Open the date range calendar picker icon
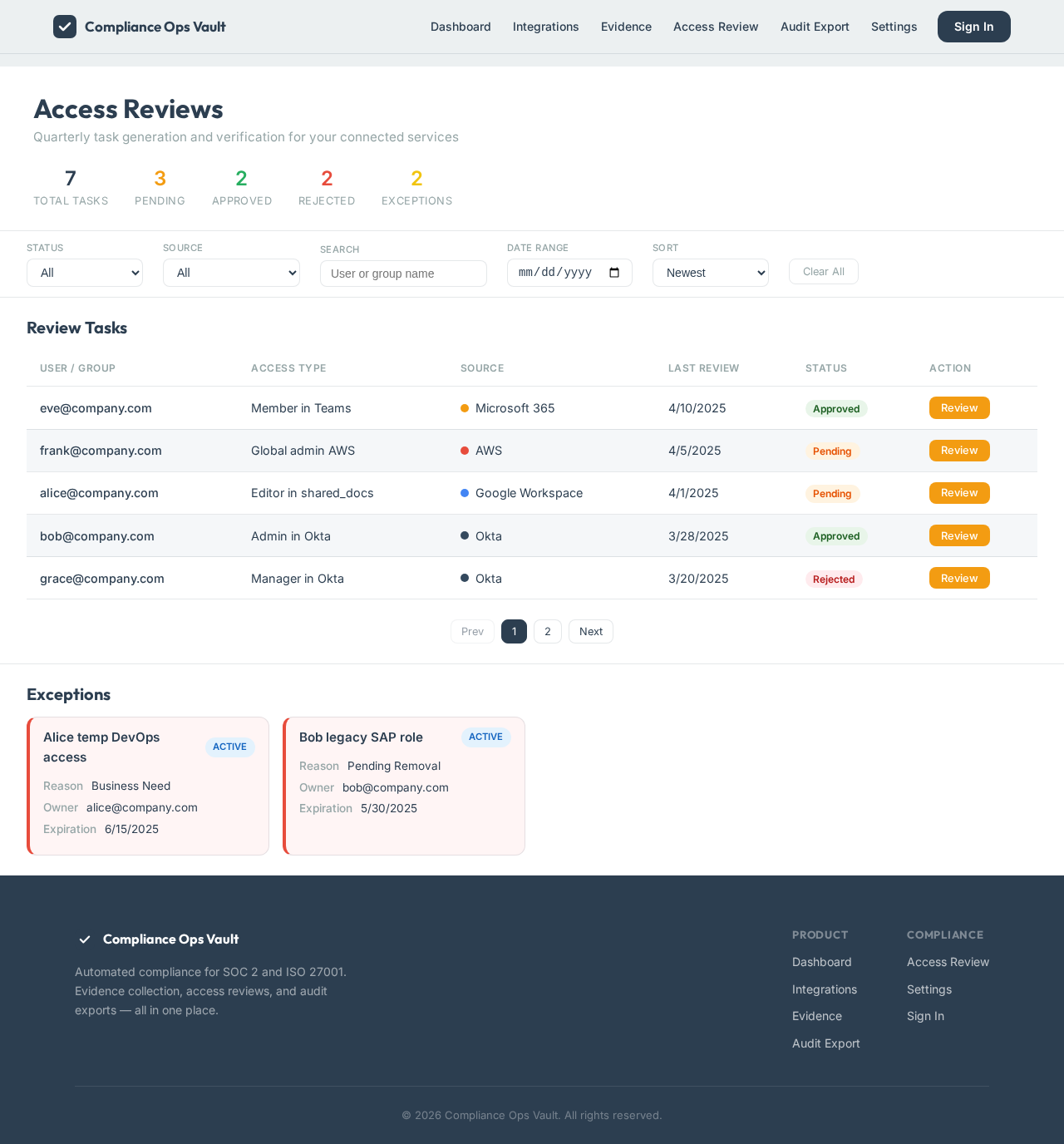 (x=614, y=273)
